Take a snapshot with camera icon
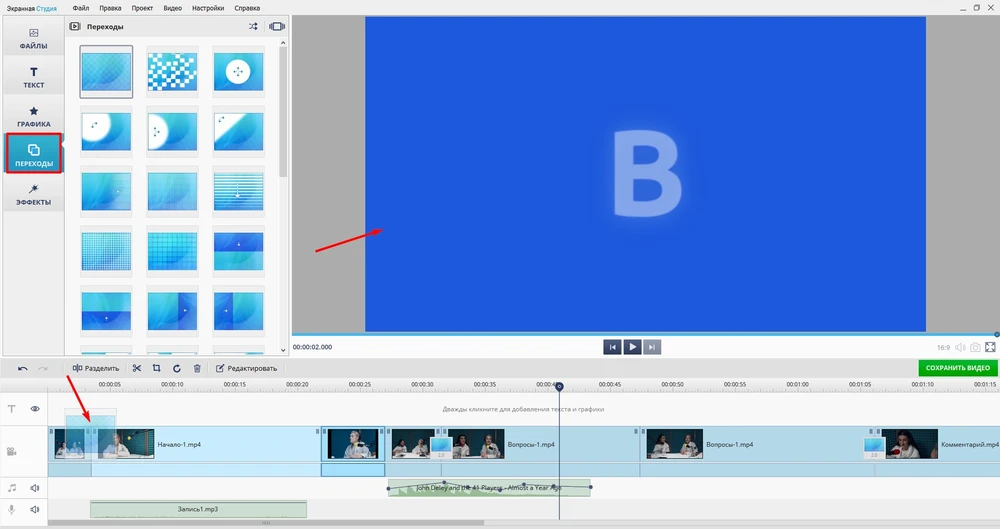Image resolution: width=1000 pixels, height=529 pixels. pos(975,347)
